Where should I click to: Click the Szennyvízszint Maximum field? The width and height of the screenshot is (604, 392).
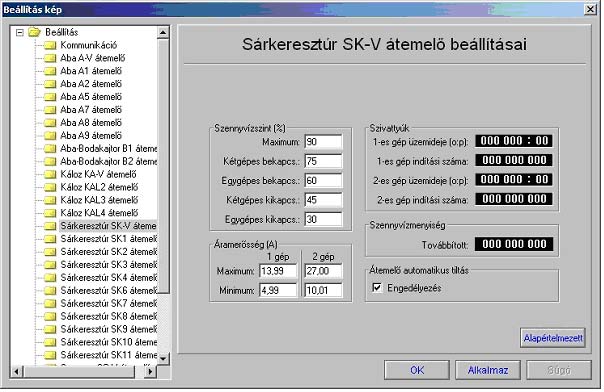point(323,142)
